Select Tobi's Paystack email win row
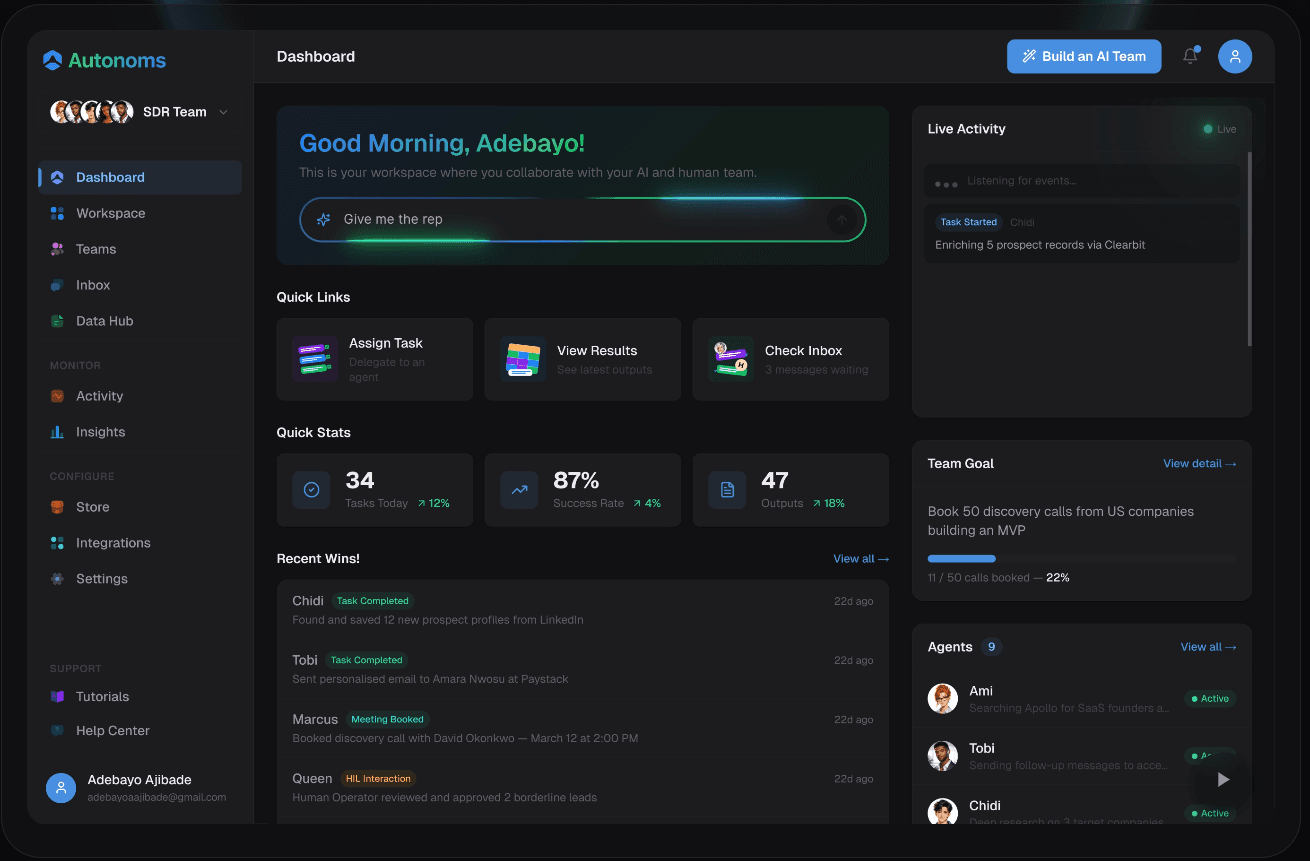 click(583, 669)
